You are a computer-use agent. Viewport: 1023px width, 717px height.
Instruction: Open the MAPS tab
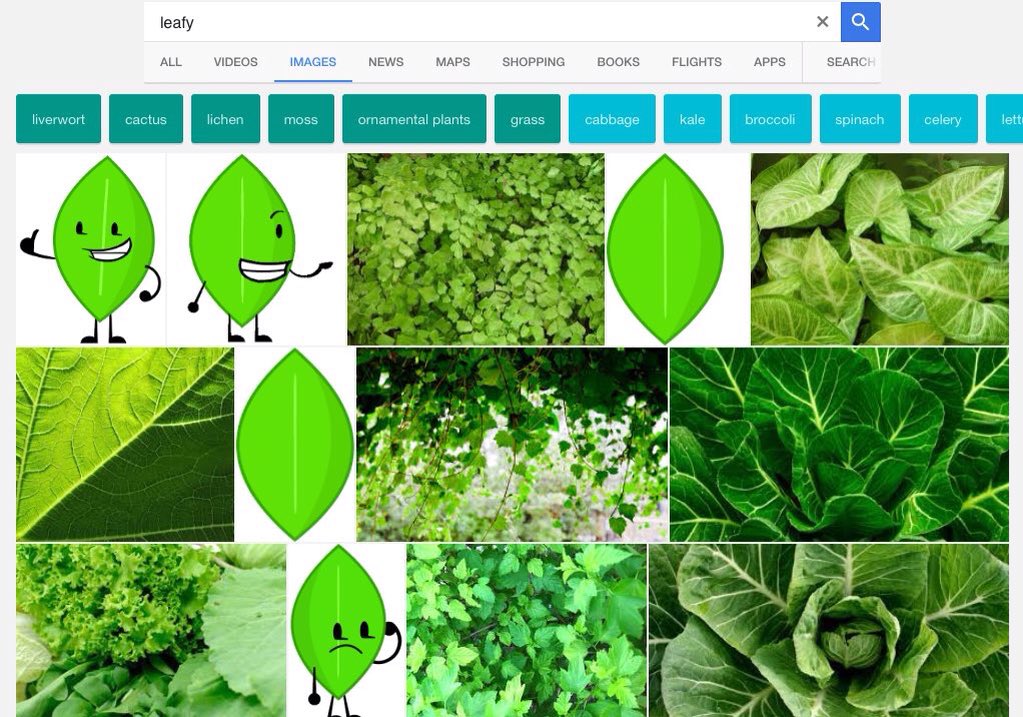point(453,62)
